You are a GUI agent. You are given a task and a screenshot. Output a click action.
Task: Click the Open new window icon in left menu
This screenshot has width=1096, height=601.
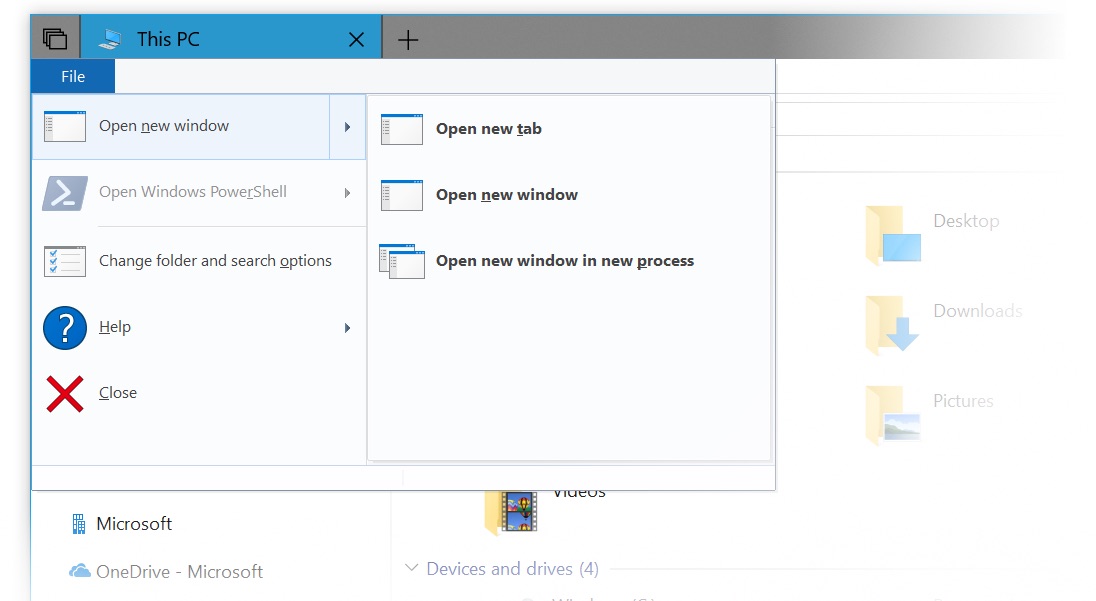[x=65, y=126]
